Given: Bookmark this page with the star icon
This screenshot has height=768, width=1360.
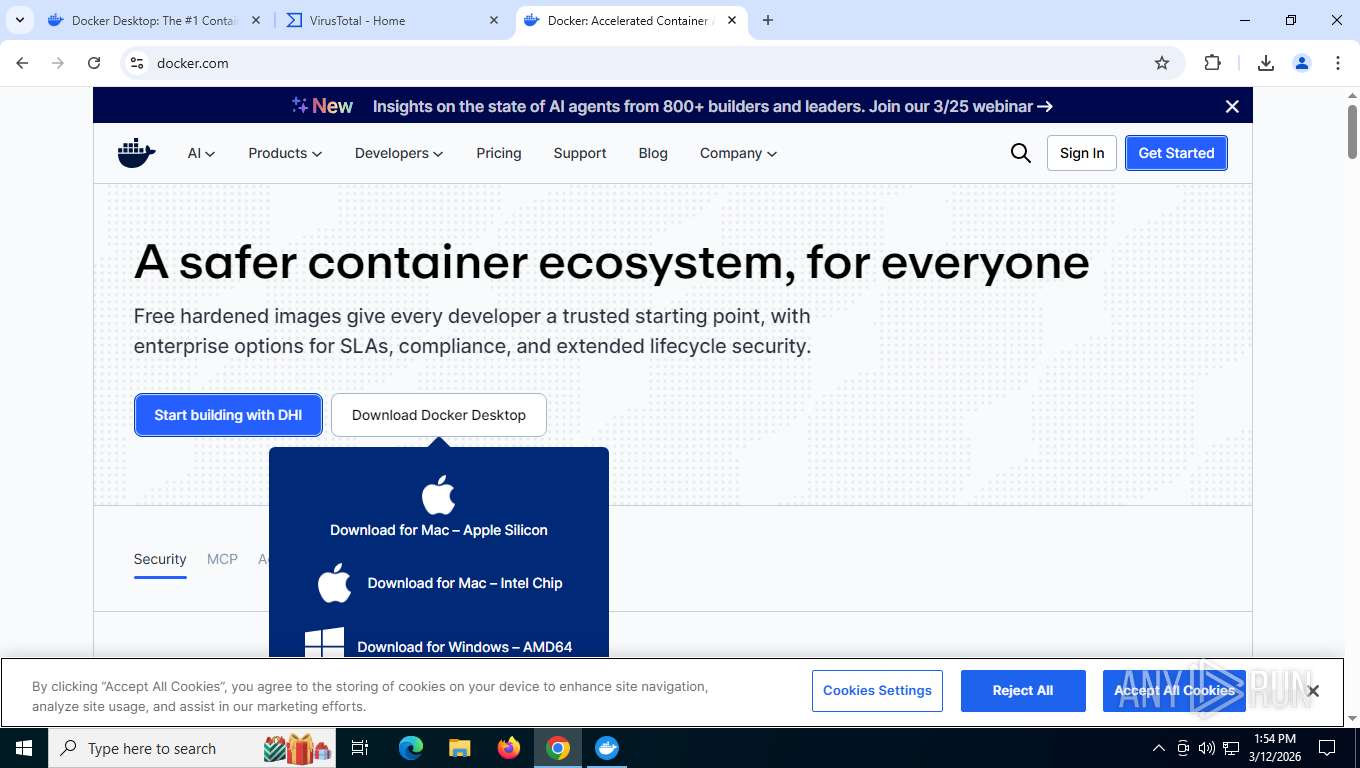Looking at the screenshot, I should (x=1162, y=63).
